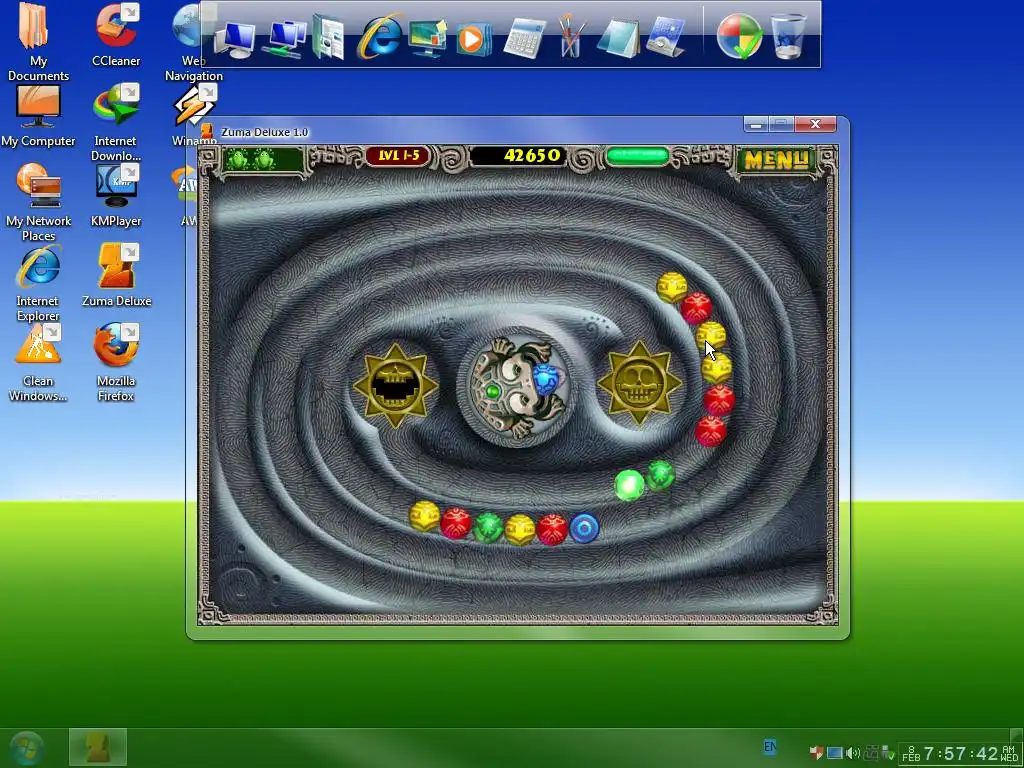
Task: Click Zuma taskbar button
Action: [98, 747]
